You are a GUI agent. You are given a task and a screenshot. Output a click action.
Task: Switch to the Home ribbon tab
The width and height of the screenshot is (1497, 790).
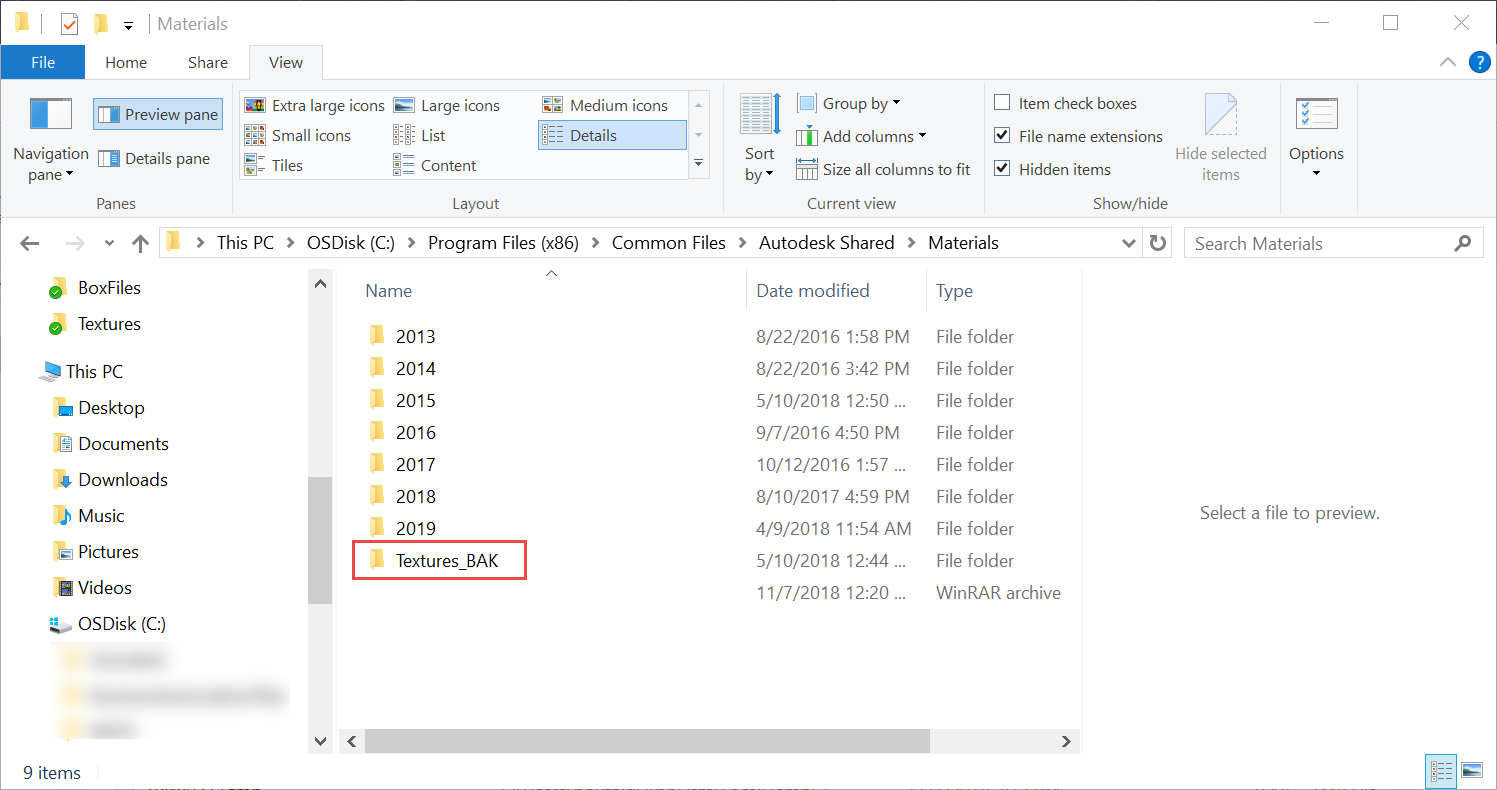click(x=126, y=62)
